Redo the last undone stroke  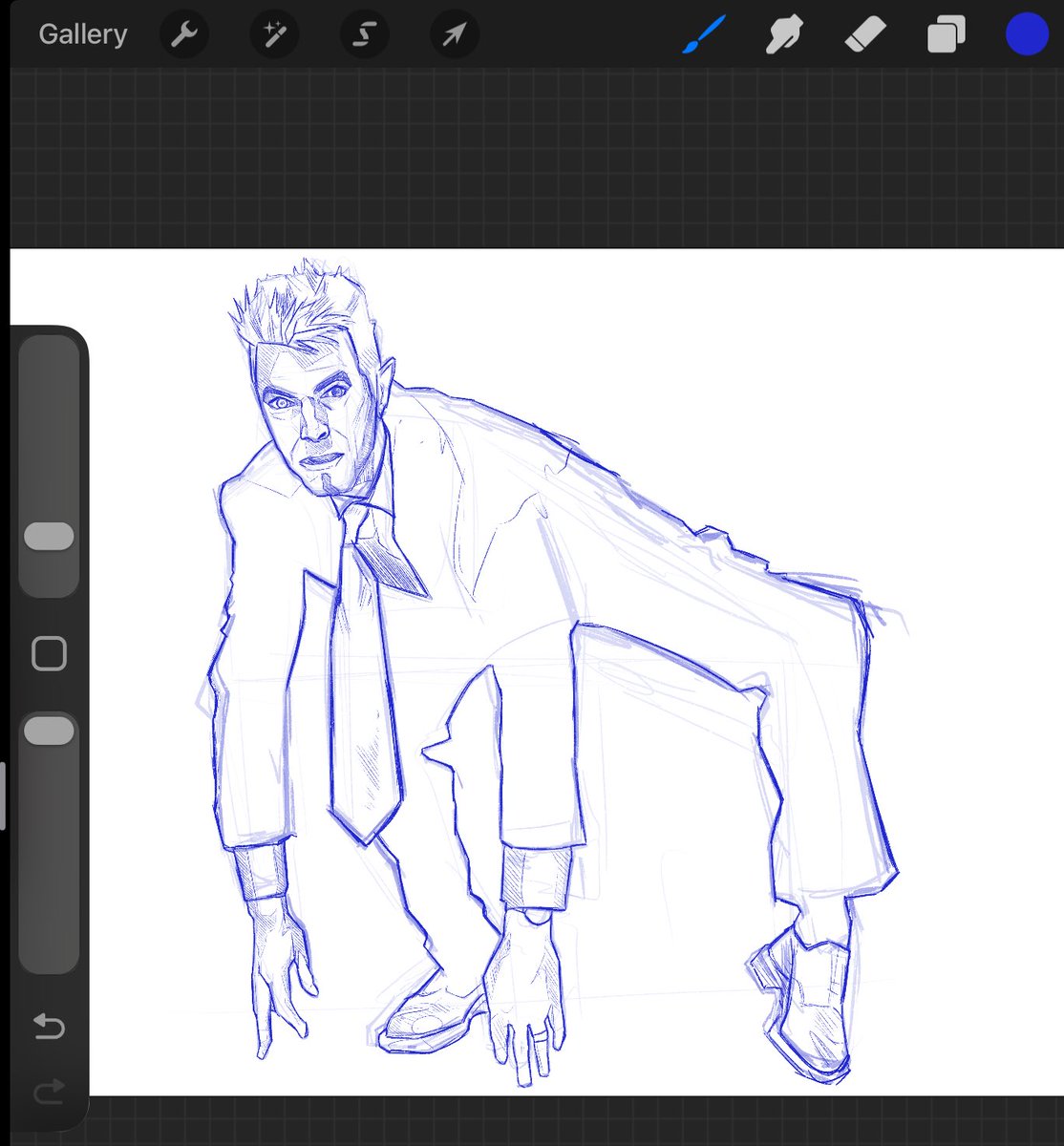point(49,1091)
